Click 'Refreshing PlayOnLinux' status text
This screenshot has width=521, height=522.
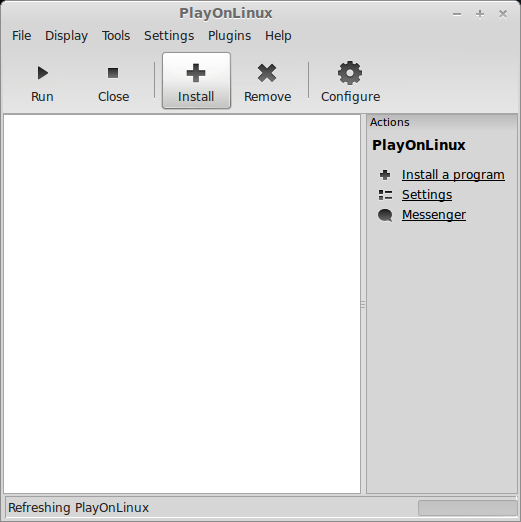tap(78, 508)
